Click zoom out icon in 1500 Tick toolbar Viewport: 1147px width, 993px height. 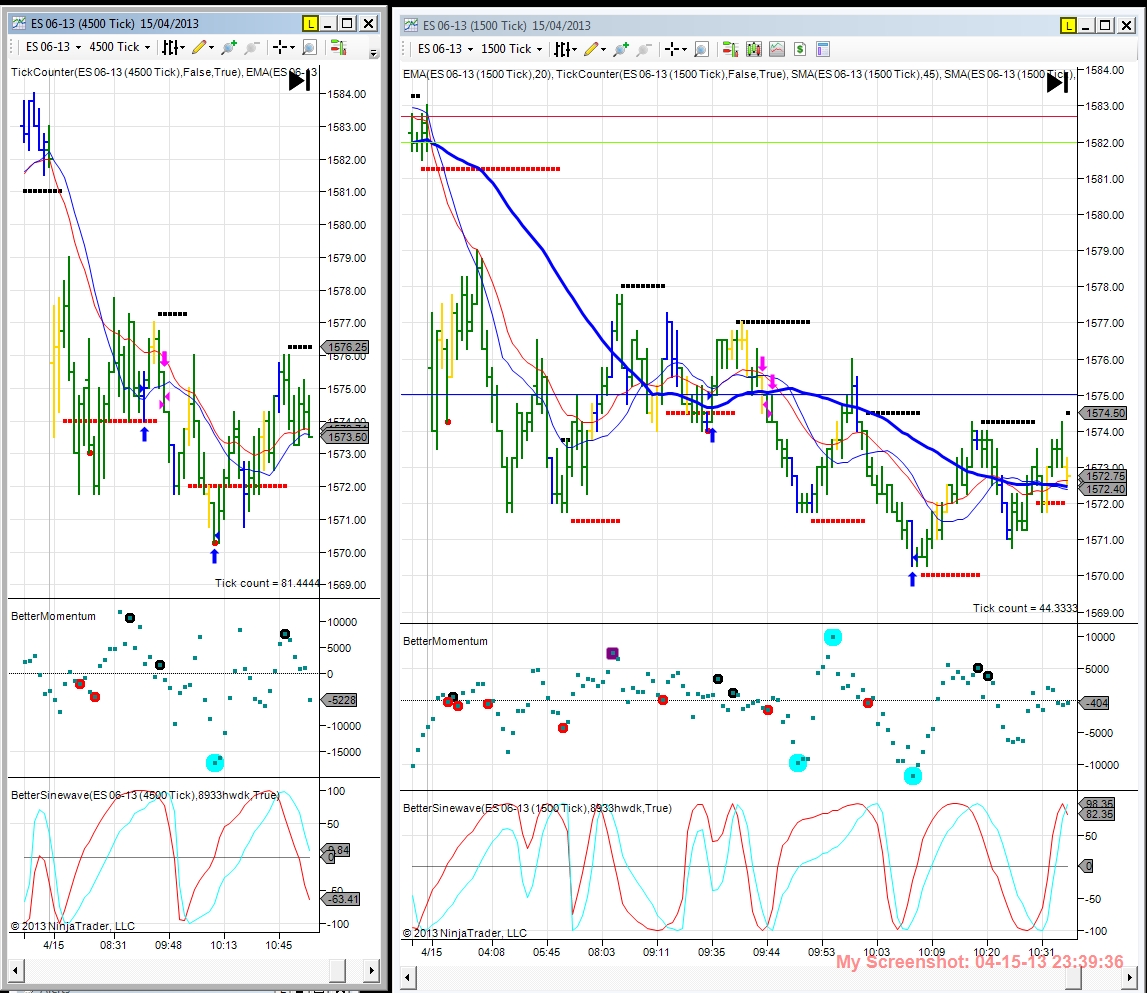click(644, 49)
